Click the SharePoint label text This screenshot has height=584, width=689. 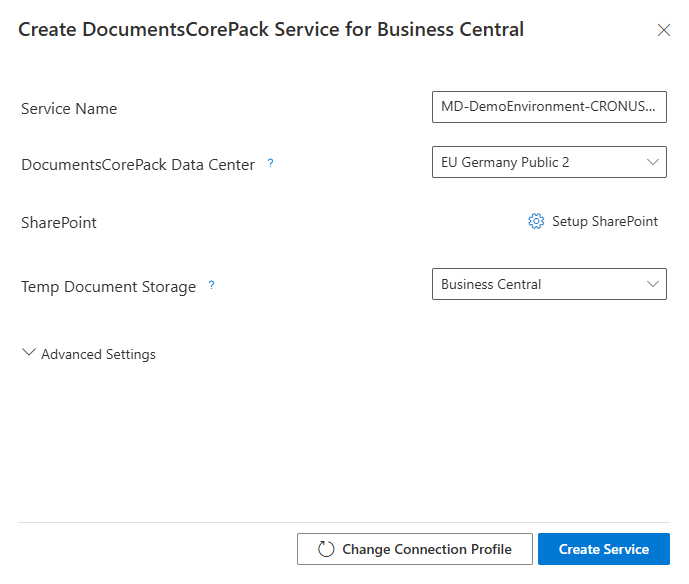(59, 223)
